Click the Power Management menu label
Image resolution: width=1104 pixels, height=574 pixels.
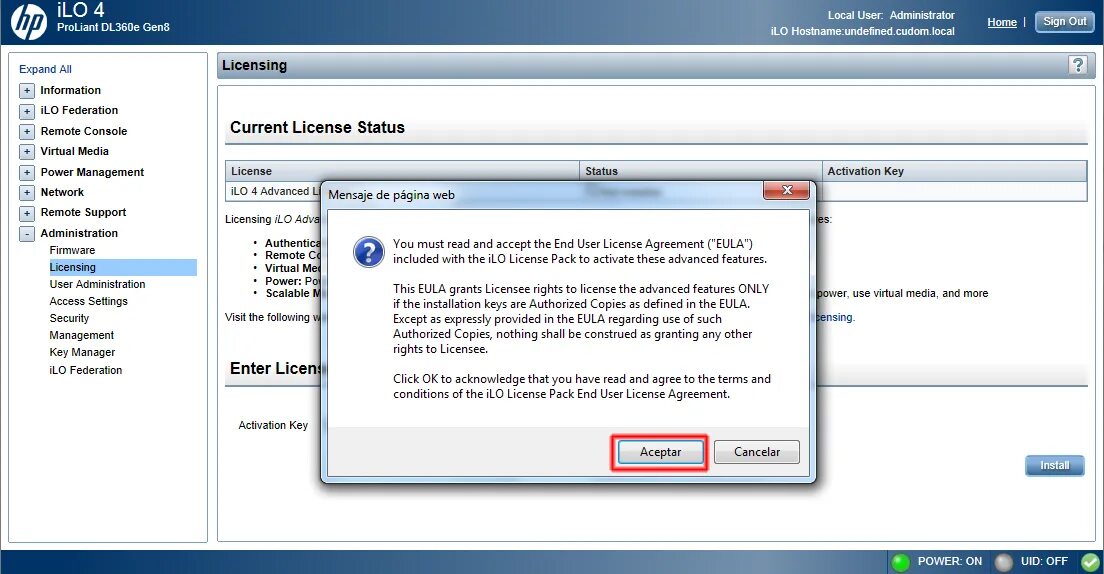(x=92, y=172)
